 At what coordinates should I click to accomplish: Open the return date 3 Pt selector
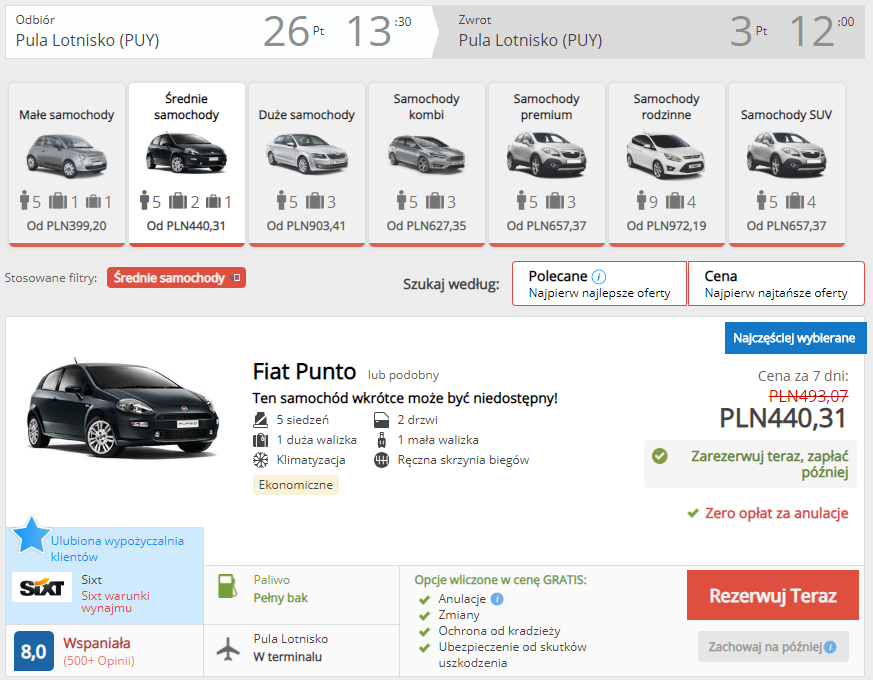tap(748, 32)
